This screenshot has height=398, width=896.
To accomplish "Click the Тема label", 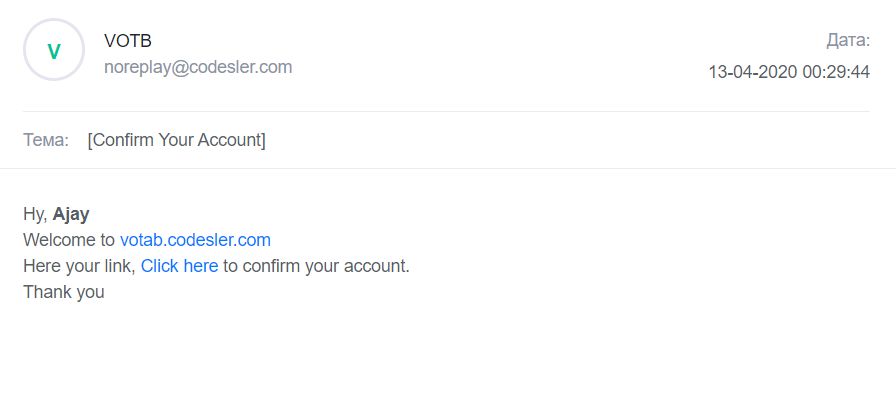I will pyautogui.click(x=46, y=140).
